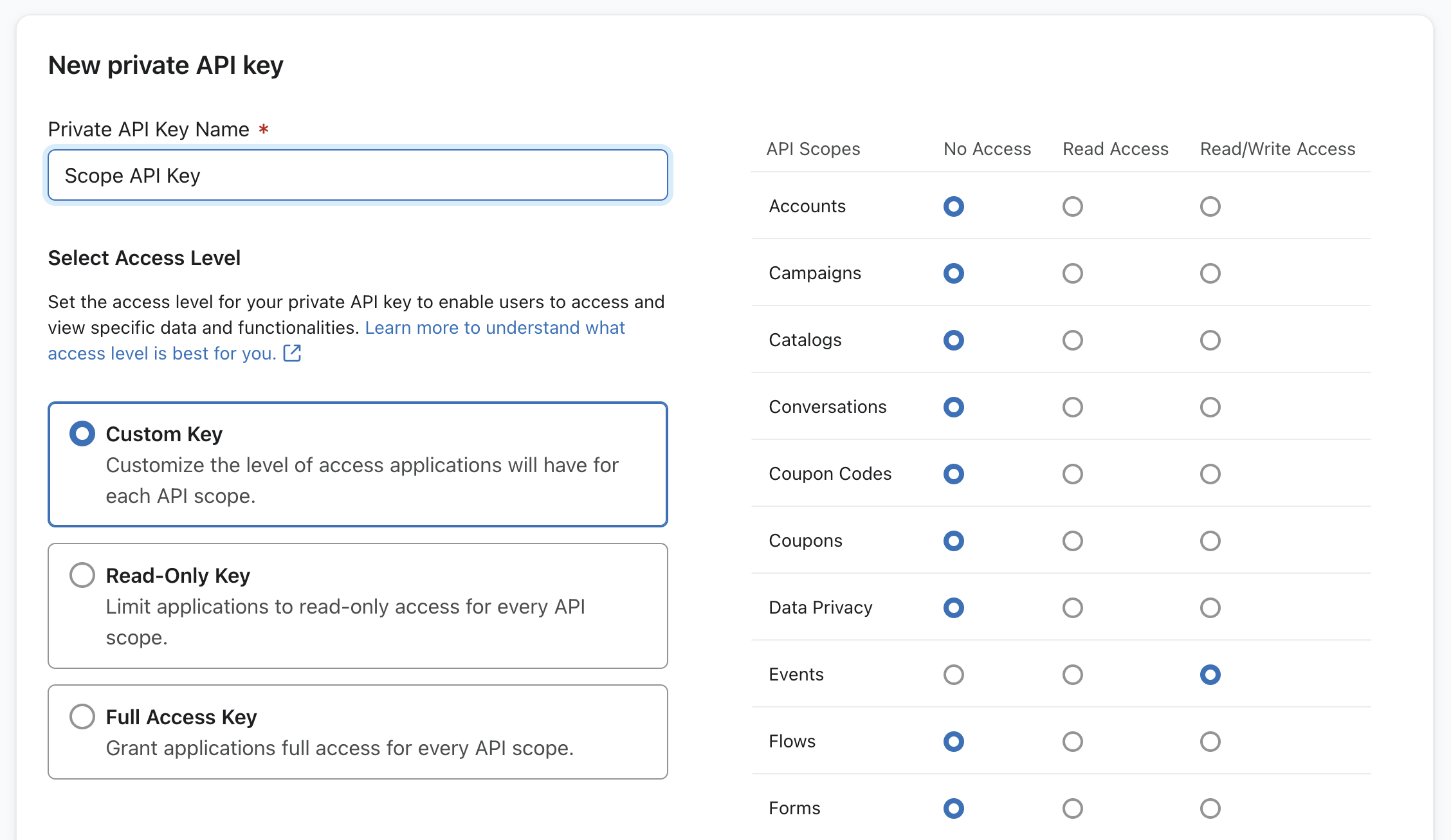Set Events scope to No Access

[x=953, y=675]
